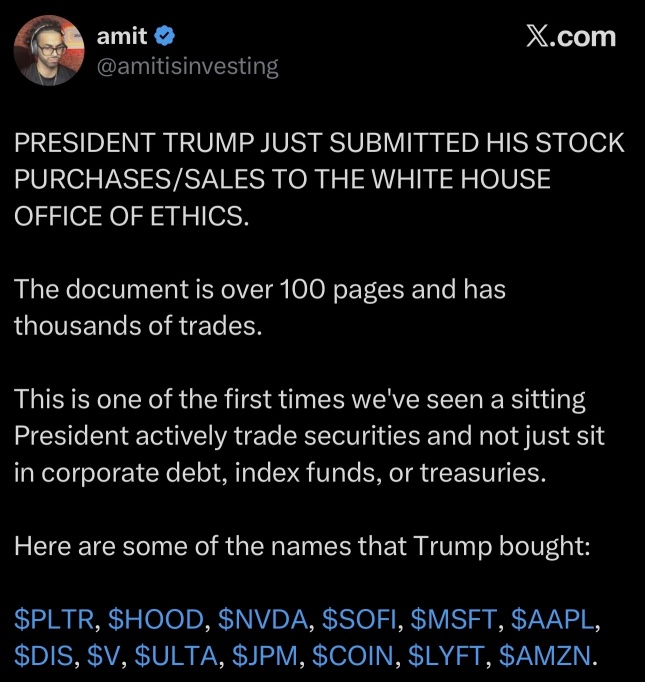Open the @amitisinvesting handle
The height and width of the screenshot is (682, 645).
coord(187,67)
